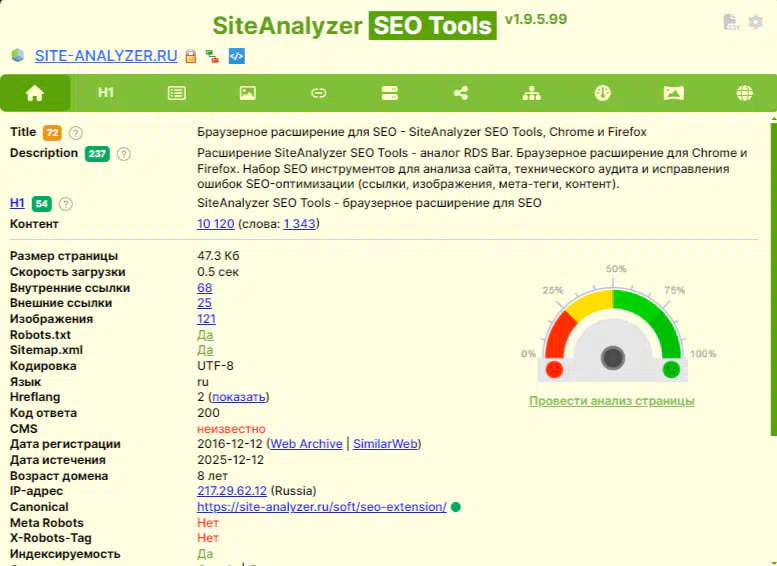
Task: Expand Hreflang list via показать
Action: 238,397
